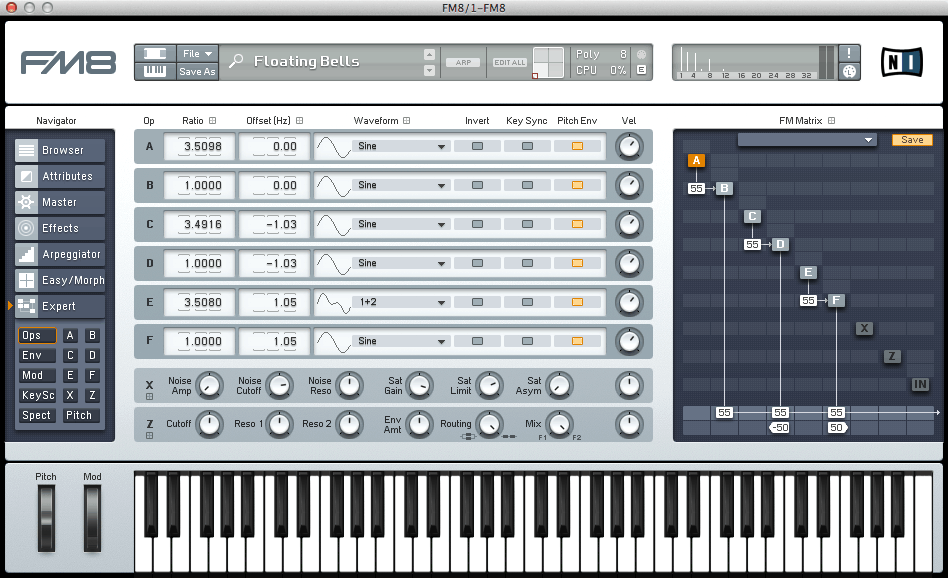Open the Master settings page

point(60,202)
